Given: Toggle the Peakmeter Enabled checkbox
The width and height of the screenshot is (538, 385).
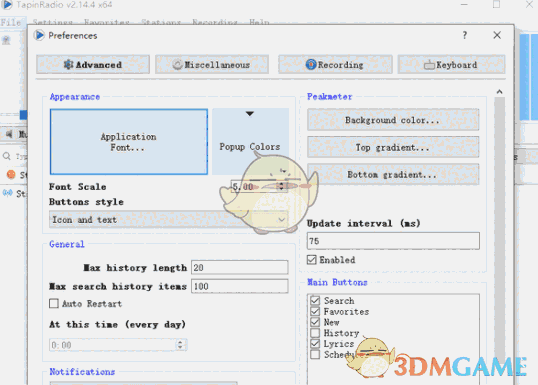Looking at the screenshot, I should coord(312,260).
